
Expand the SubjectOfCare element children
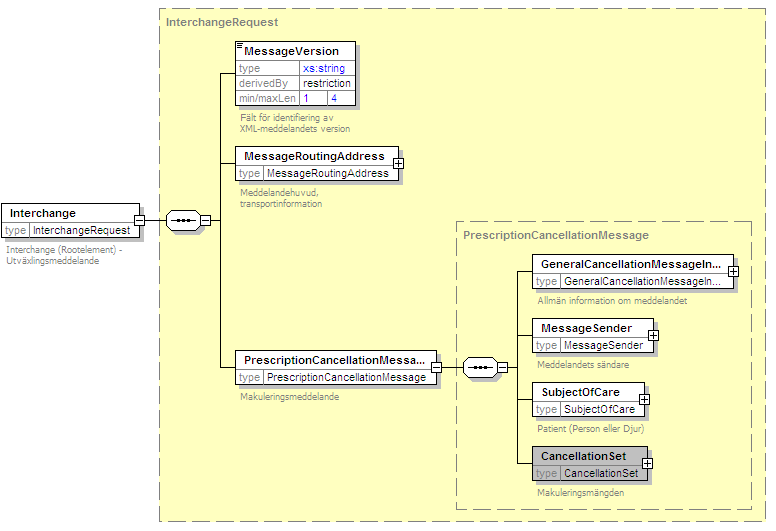644,400
